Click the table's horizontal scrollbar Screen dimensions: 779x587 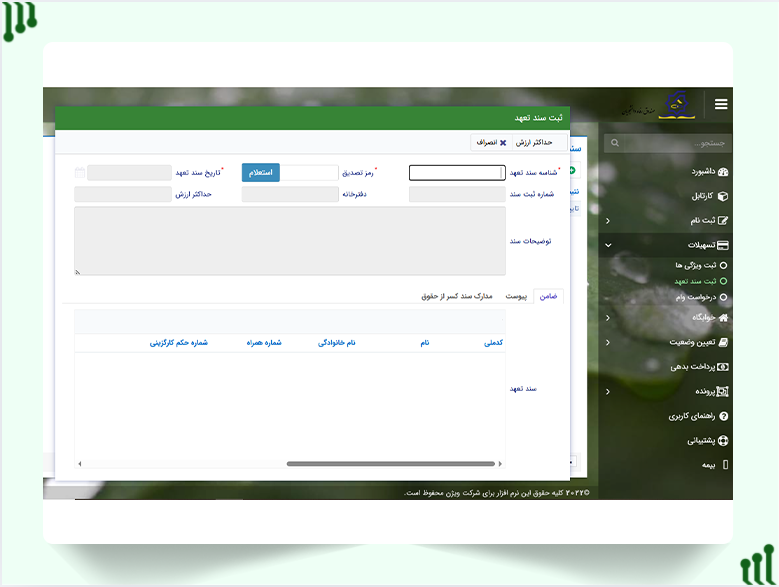tap(390, 464)
